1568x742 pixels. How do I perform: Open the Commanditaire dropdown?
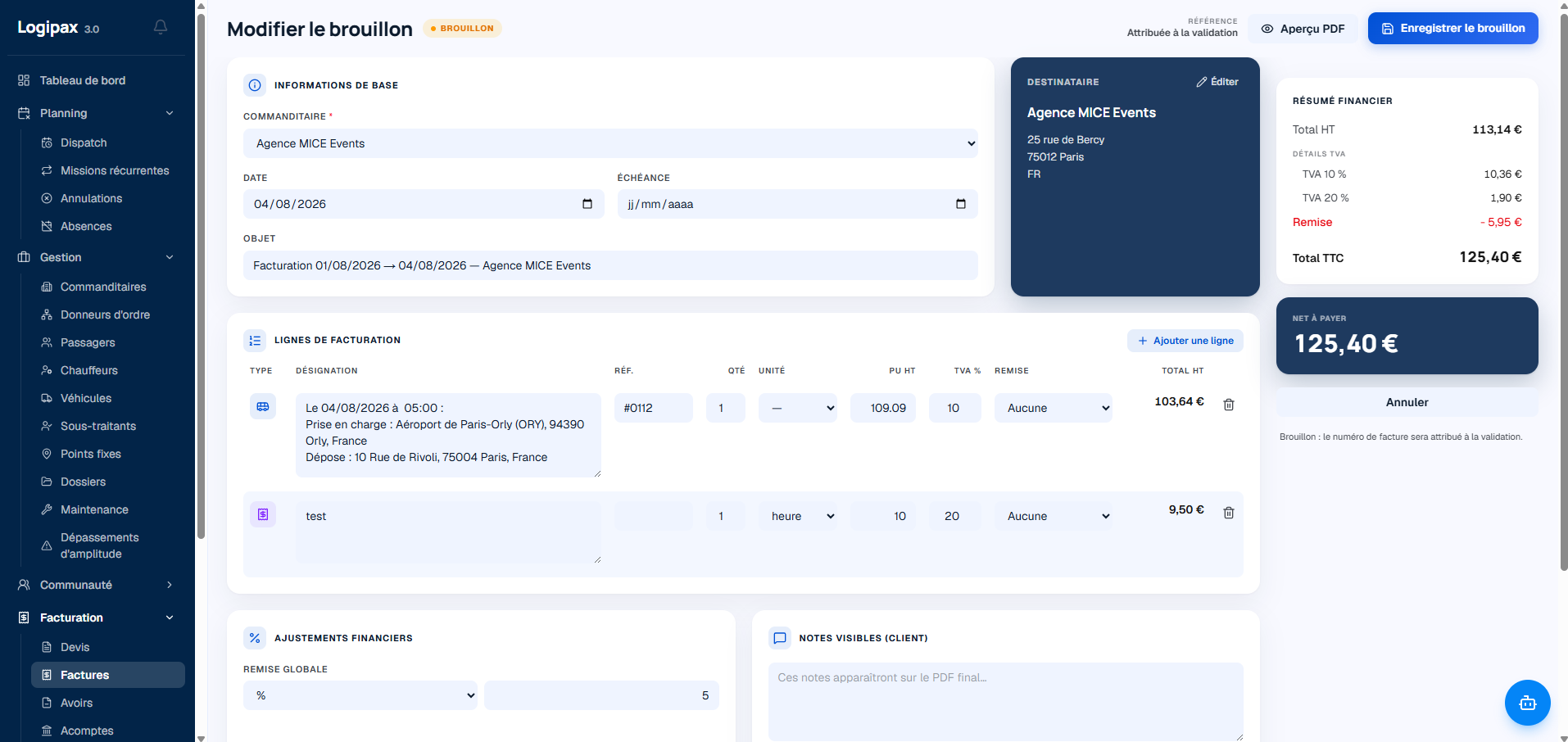[x=610, y=143]
